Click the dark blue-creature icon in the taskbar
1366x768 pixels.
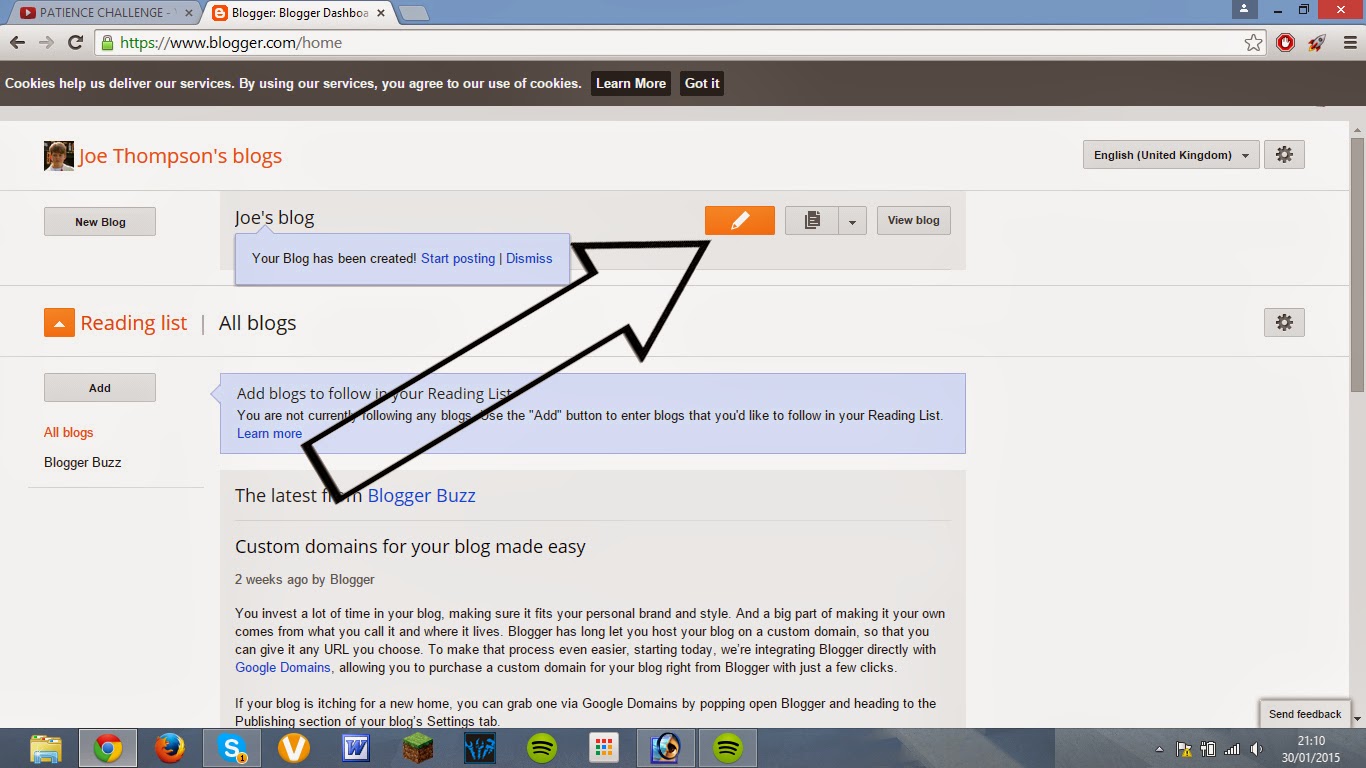(x=480, y=748)
